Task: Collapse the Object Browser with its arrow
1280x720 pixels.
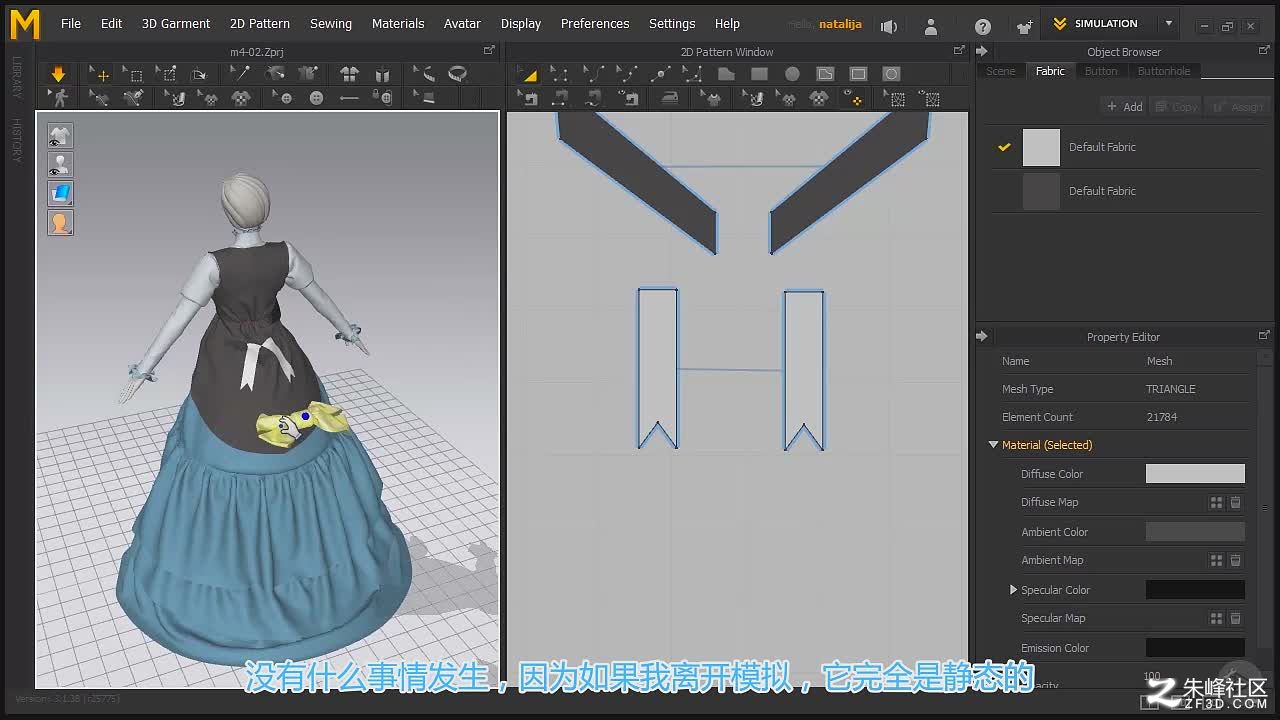Action: [981, 51]
